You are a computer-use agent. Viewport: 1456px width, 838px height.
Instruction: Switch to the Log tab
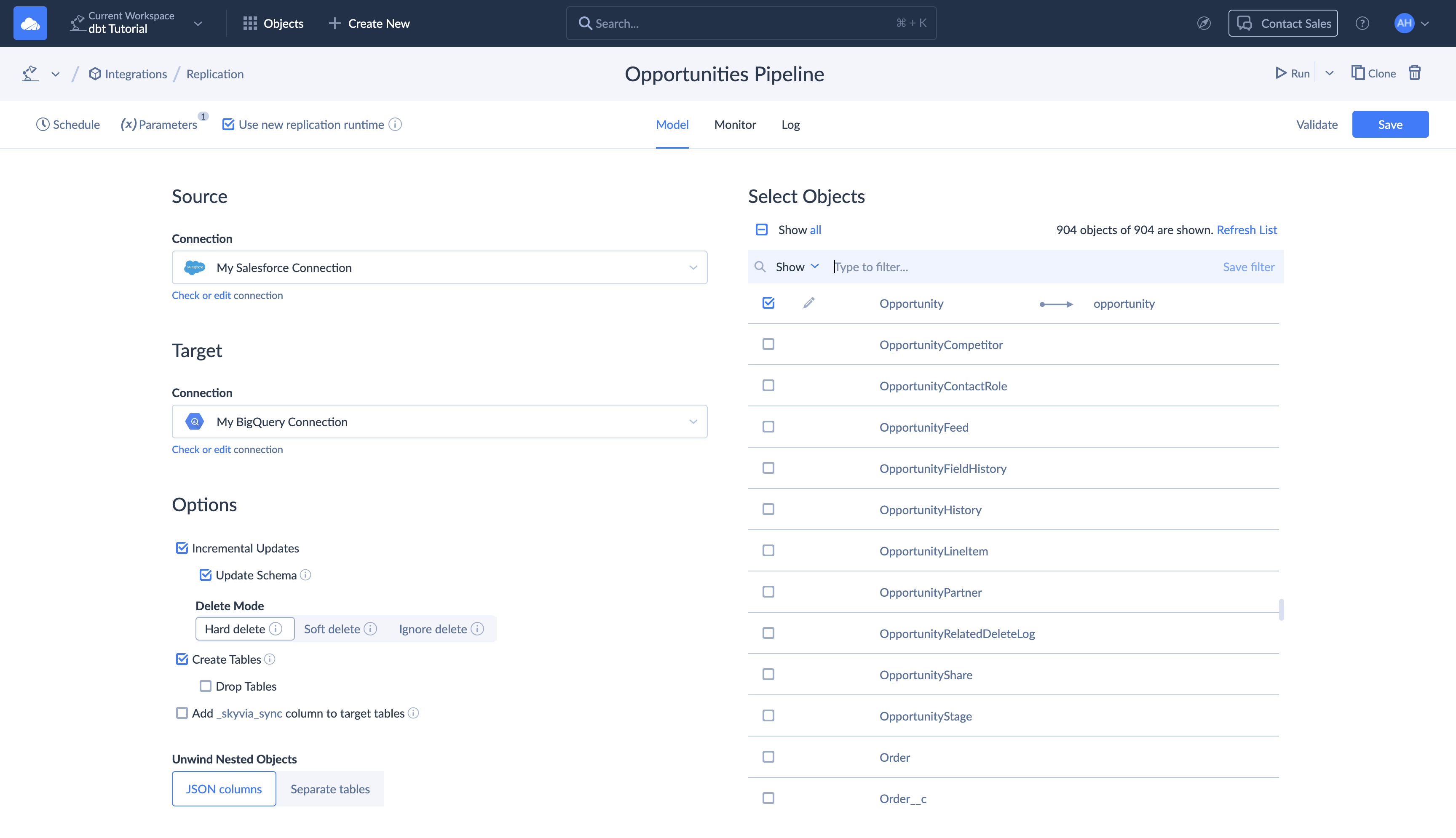[790, 124]
